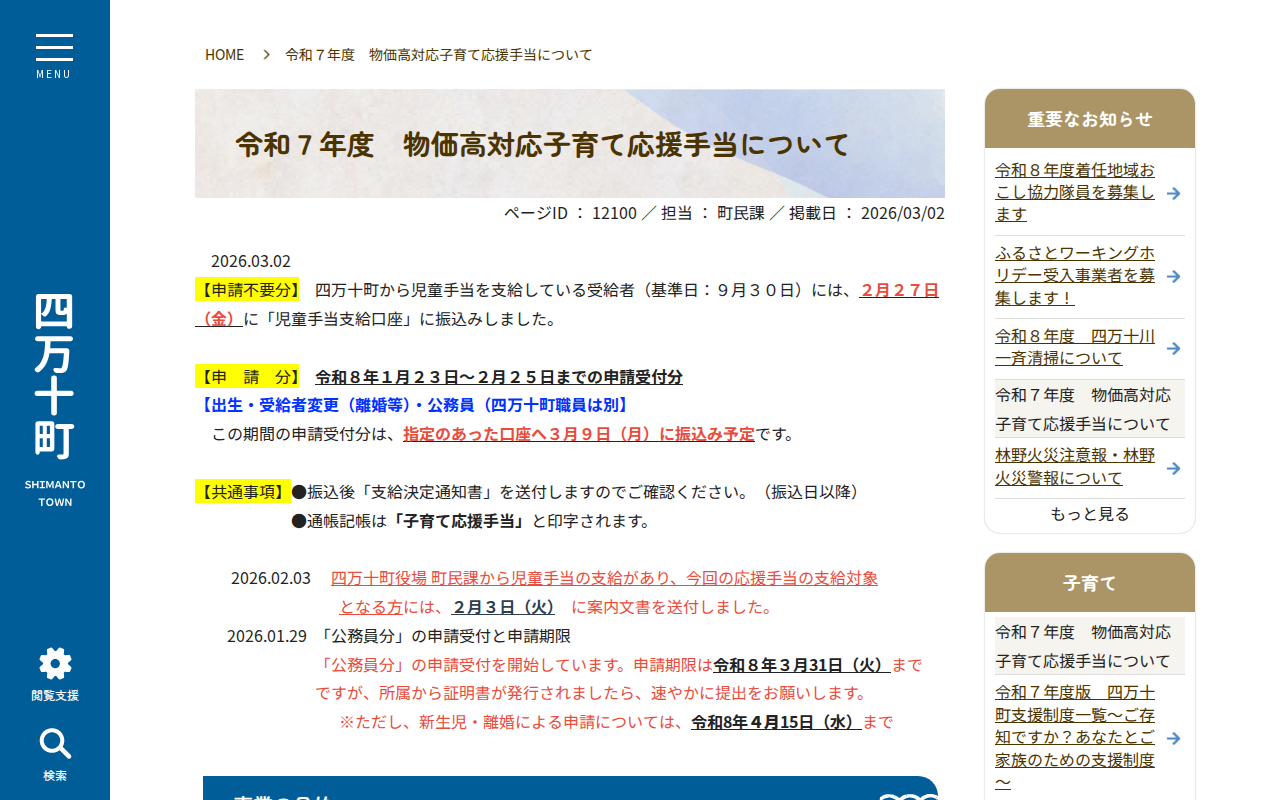1280x800 pixels.
Task: Click the 重要なお知らせ panel header
Action: click(x=1089, y=119)
